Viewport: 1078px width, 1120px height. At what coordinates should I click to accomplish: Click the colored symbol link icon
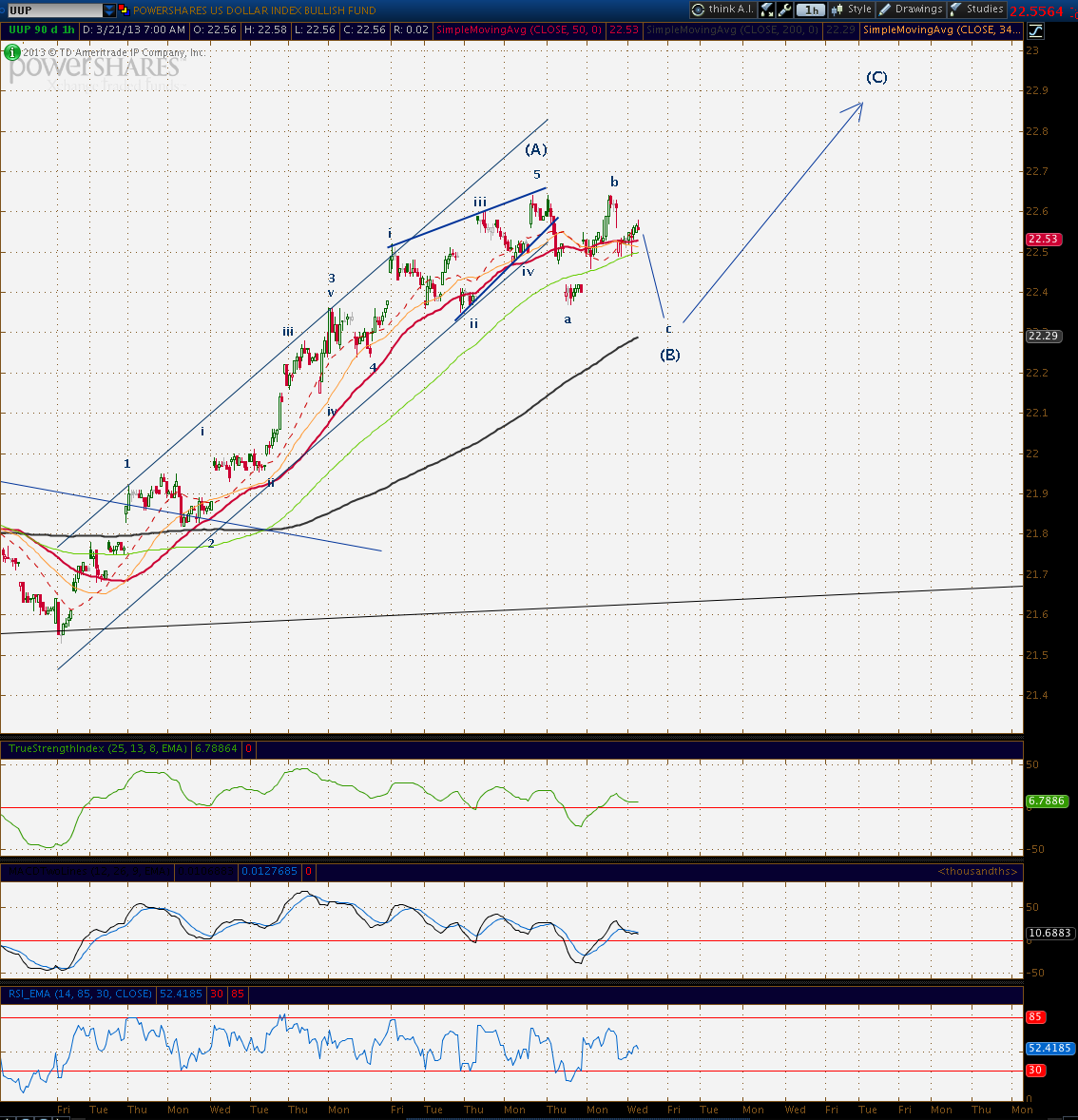pos(123,10)
